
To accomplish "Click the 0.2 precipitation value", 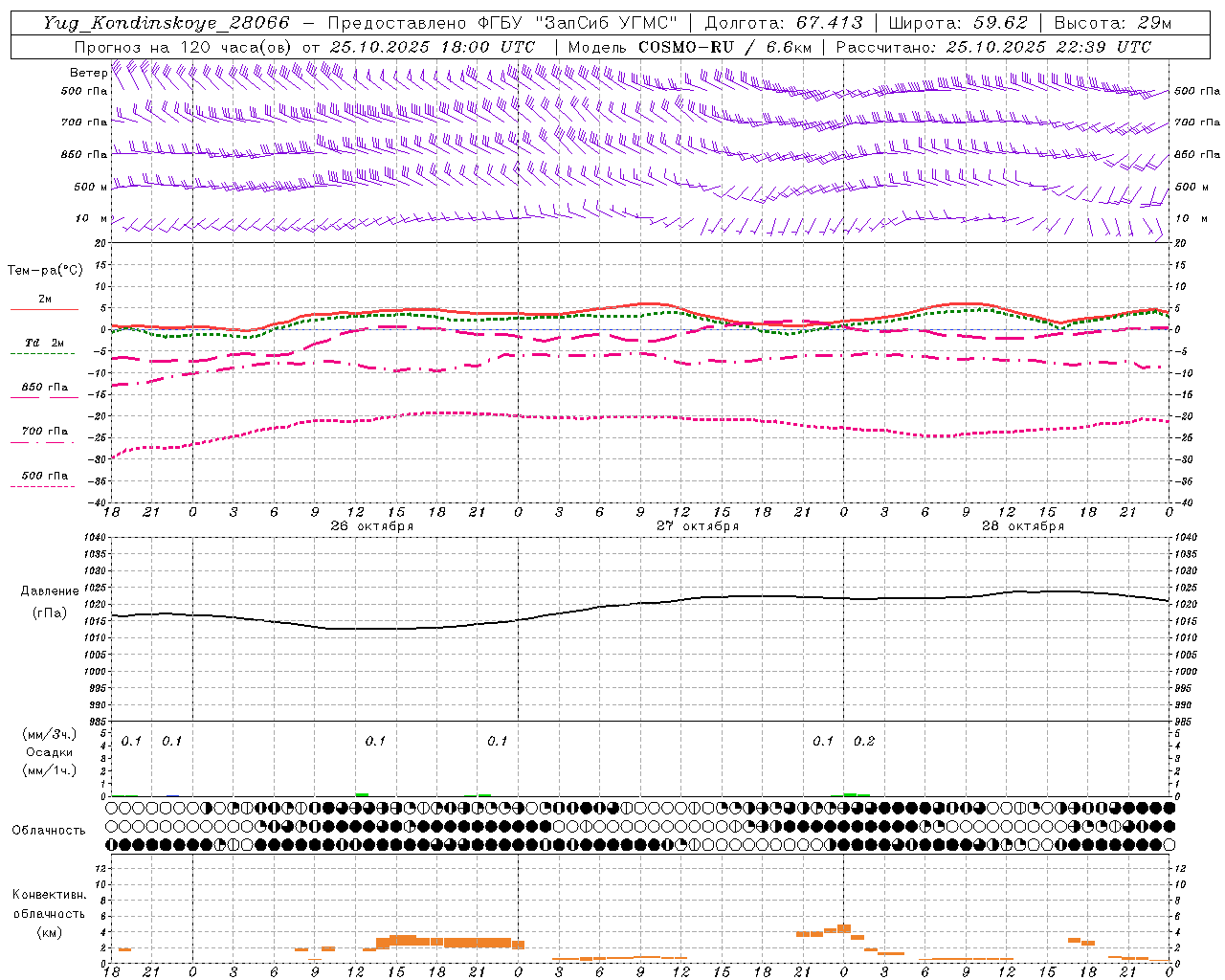I will point(864,742).
